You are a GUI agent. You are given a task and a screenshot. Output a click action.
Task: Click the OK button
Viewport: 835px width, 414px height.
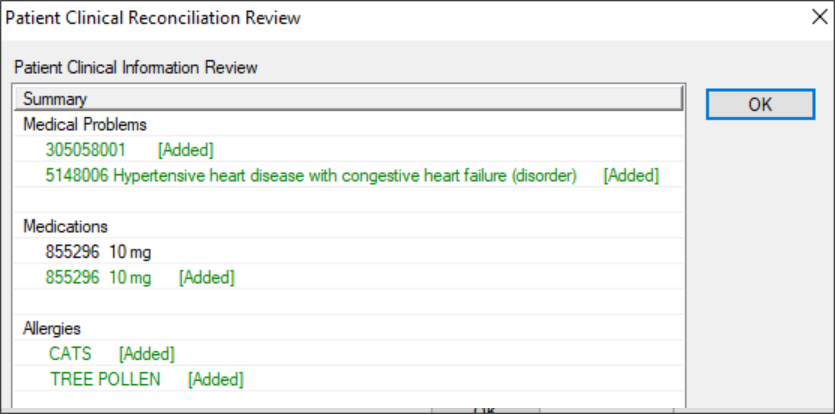click(759, 104)
